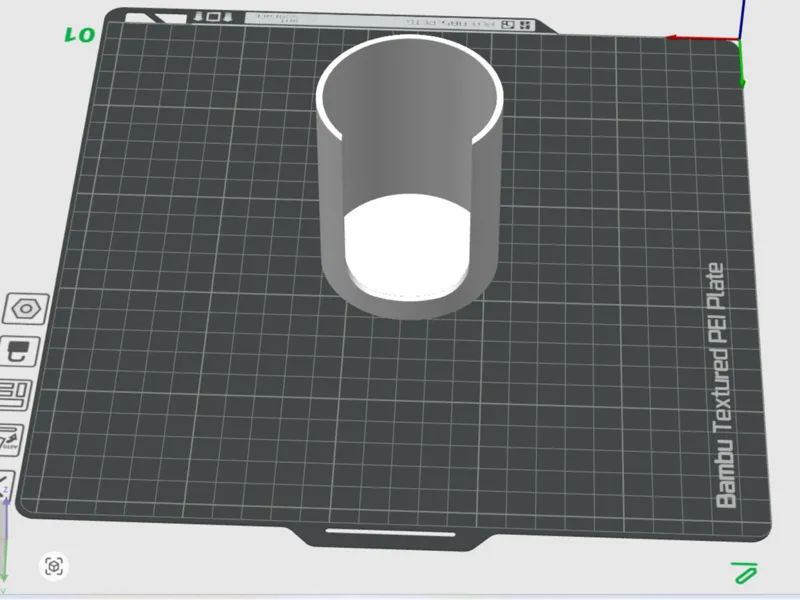The height and width of the screenshot is (600, 800).
Task: Click the green plate number 01 label
Action: 80,35
